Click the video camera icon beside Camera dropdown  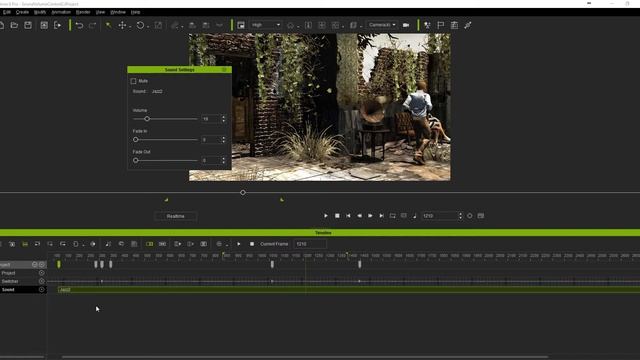coord(406,25)
